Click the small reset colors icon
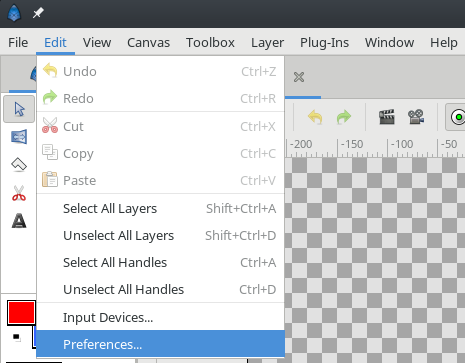 (16, 337)
